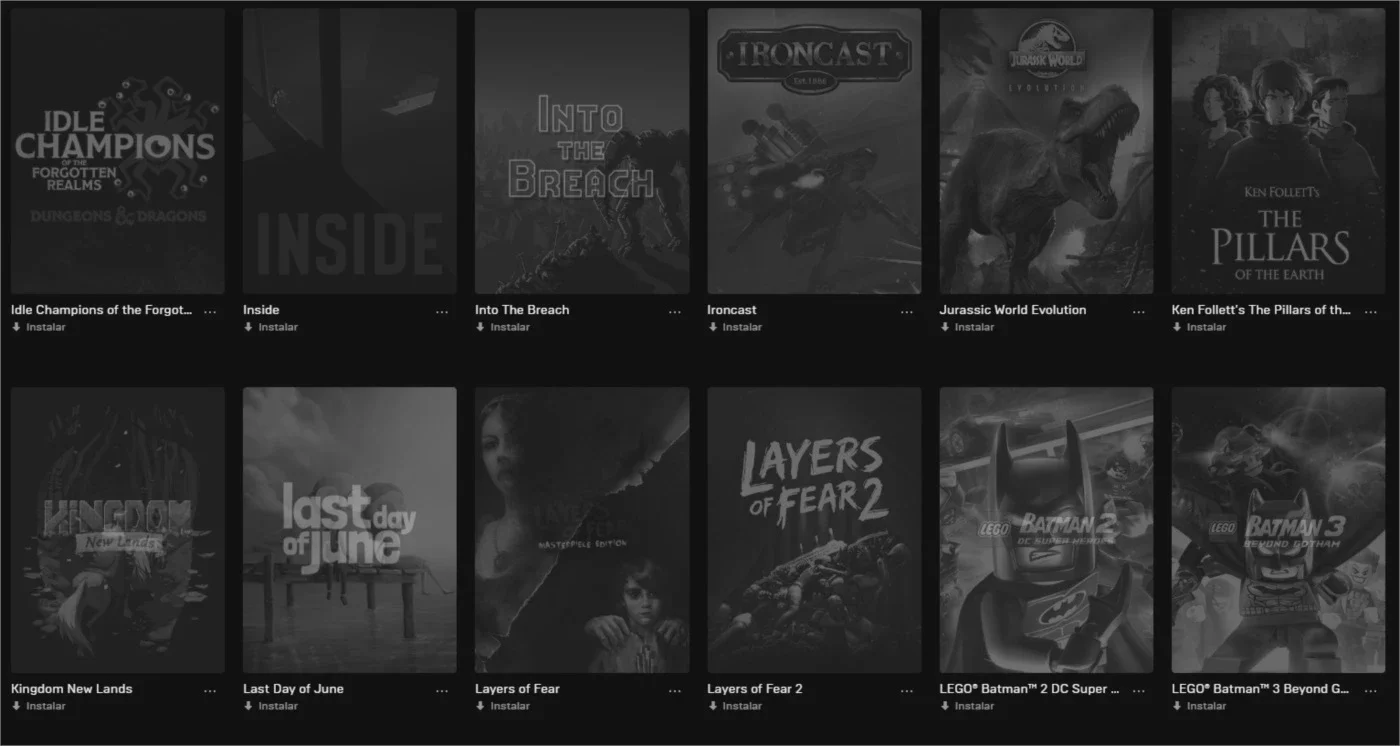Select the LEGO Batman 3 Beyond G... title text
The width and height of the screenshot is (1400, 746).
pyautogui.click(x=1261, y=689)
